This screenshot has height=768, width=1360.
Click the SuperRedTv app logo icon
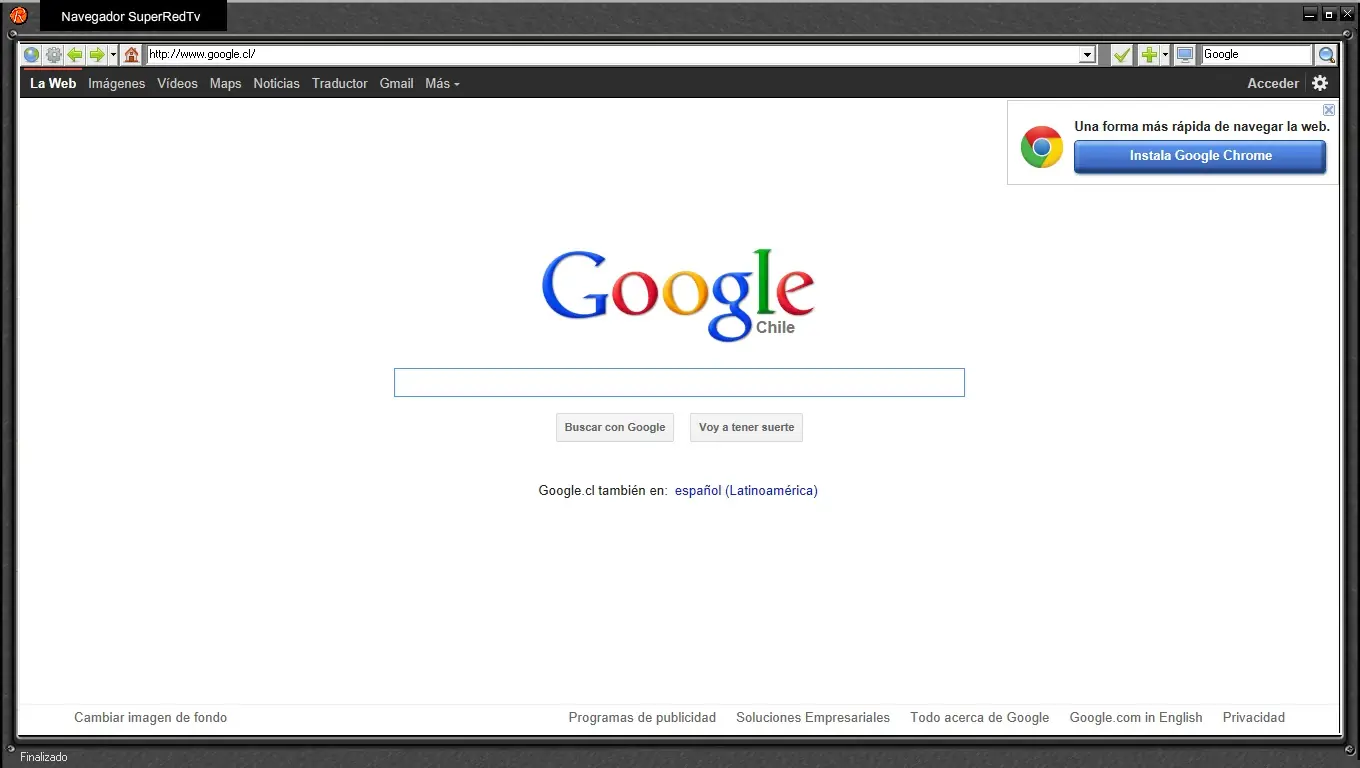coord(18,15)
